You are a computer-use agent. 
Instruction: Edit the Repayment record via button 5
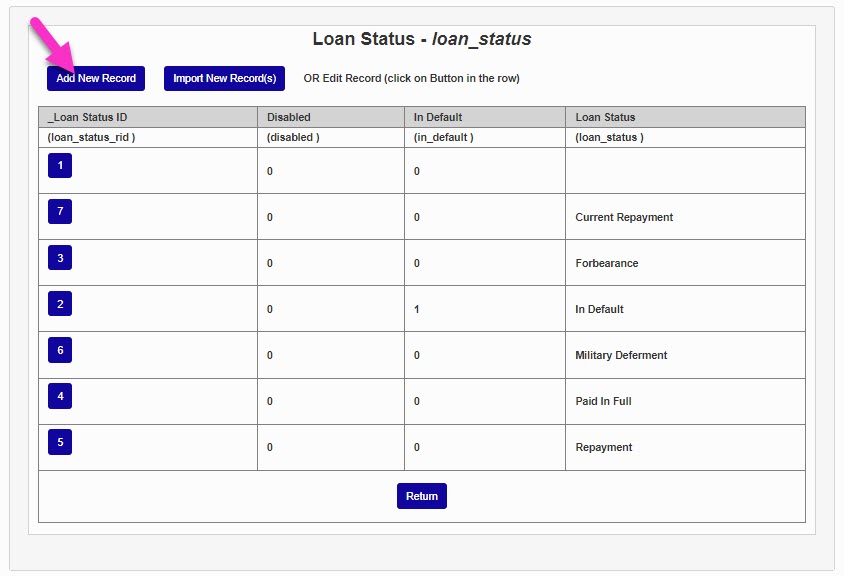pos(59,441)
